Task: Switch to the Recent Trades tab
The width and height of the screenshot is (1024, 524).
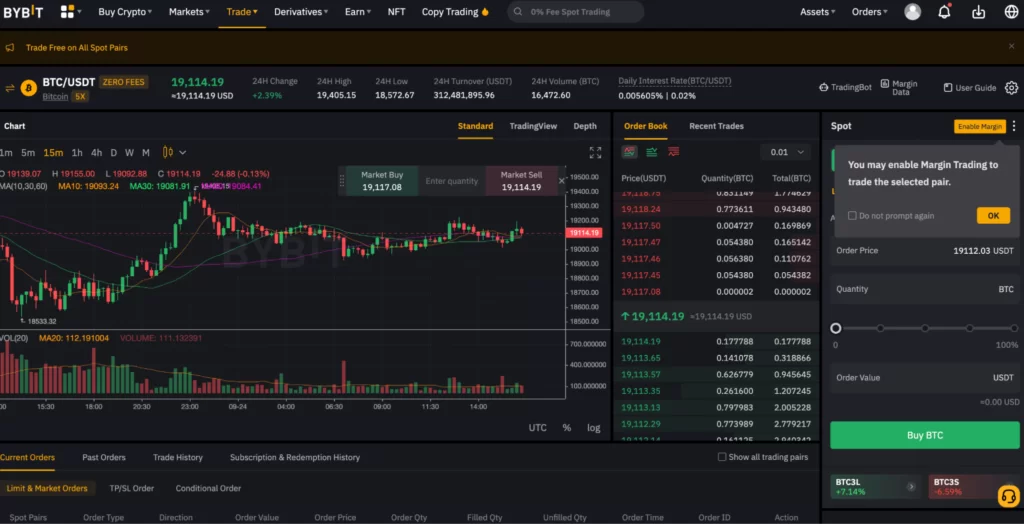Action: tap(716, 126)
